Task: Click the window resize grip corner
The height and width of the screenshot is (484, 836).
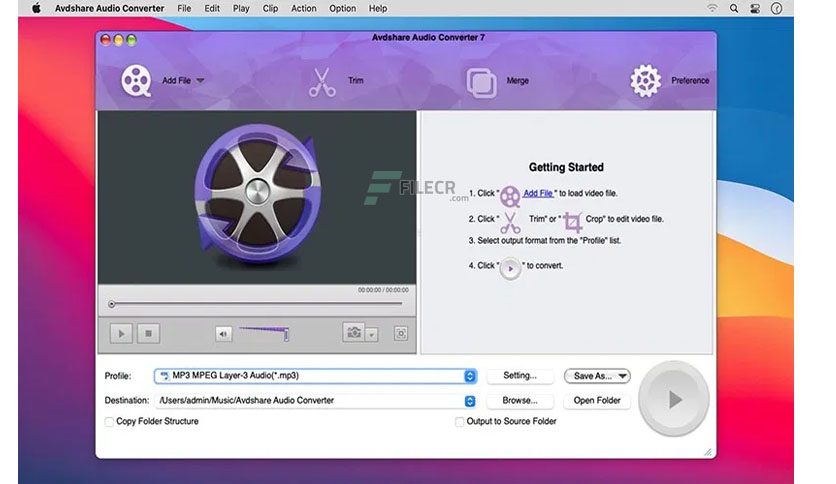Action: 708,452
